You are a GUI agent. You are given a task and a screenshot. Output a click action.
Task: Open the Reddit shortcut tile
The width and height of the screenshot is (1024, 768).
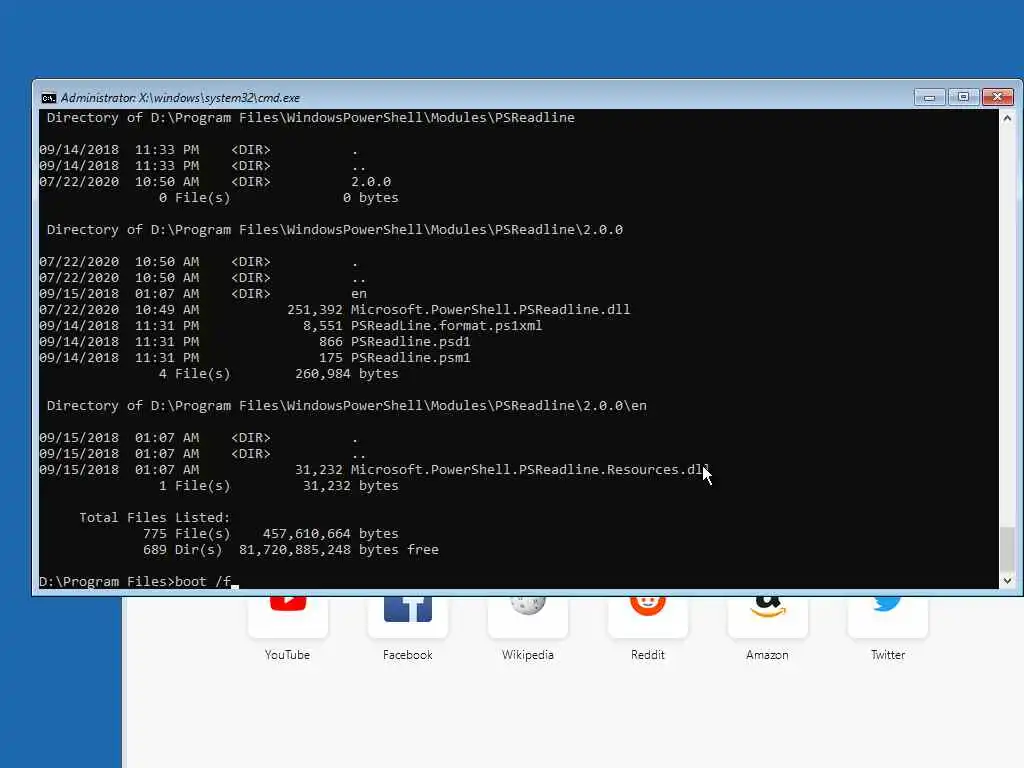pyautogui.click(x=648, y=616)
